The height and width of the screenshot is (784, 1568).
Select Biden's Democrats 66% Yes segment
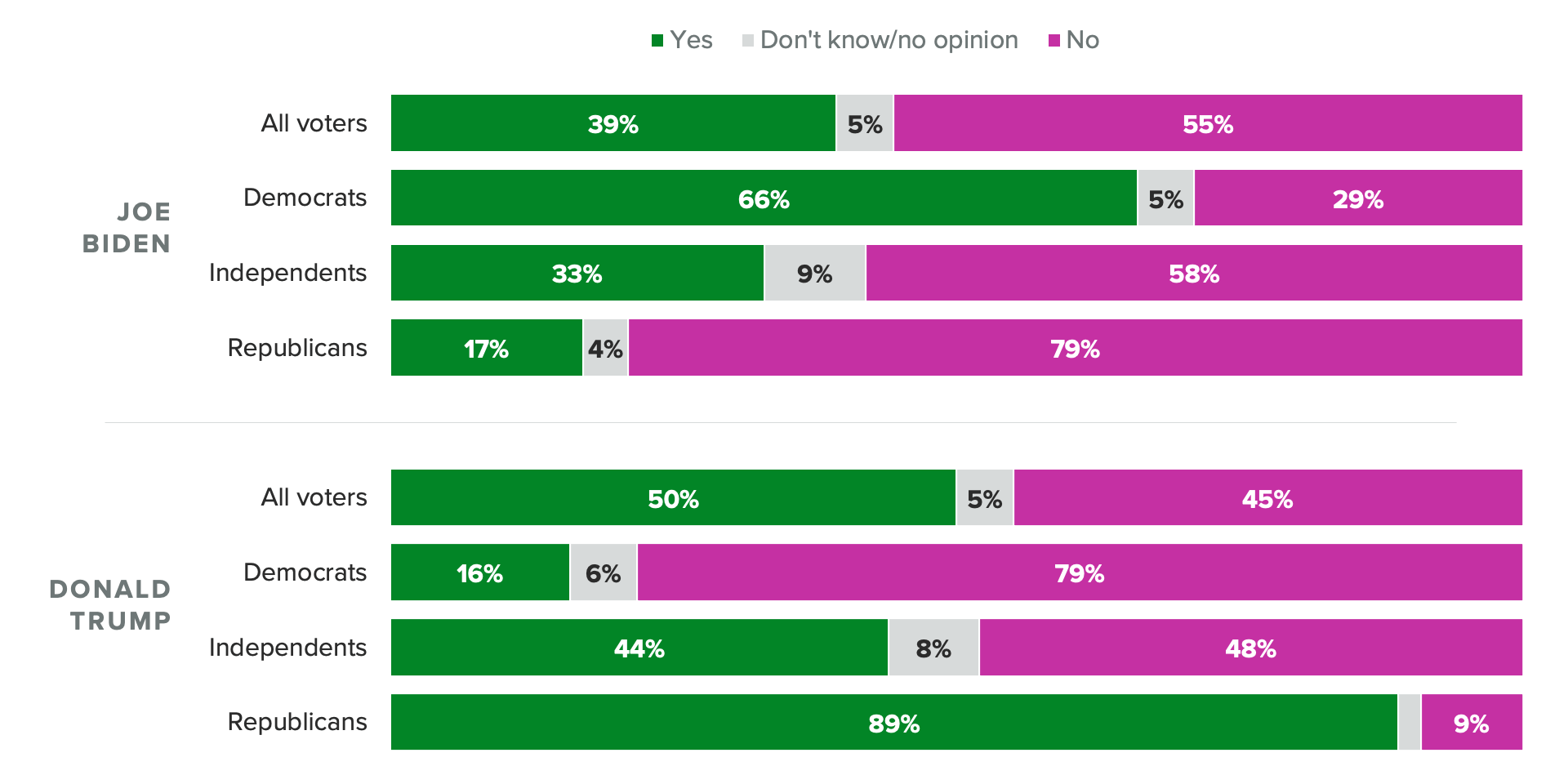(764, 198)
